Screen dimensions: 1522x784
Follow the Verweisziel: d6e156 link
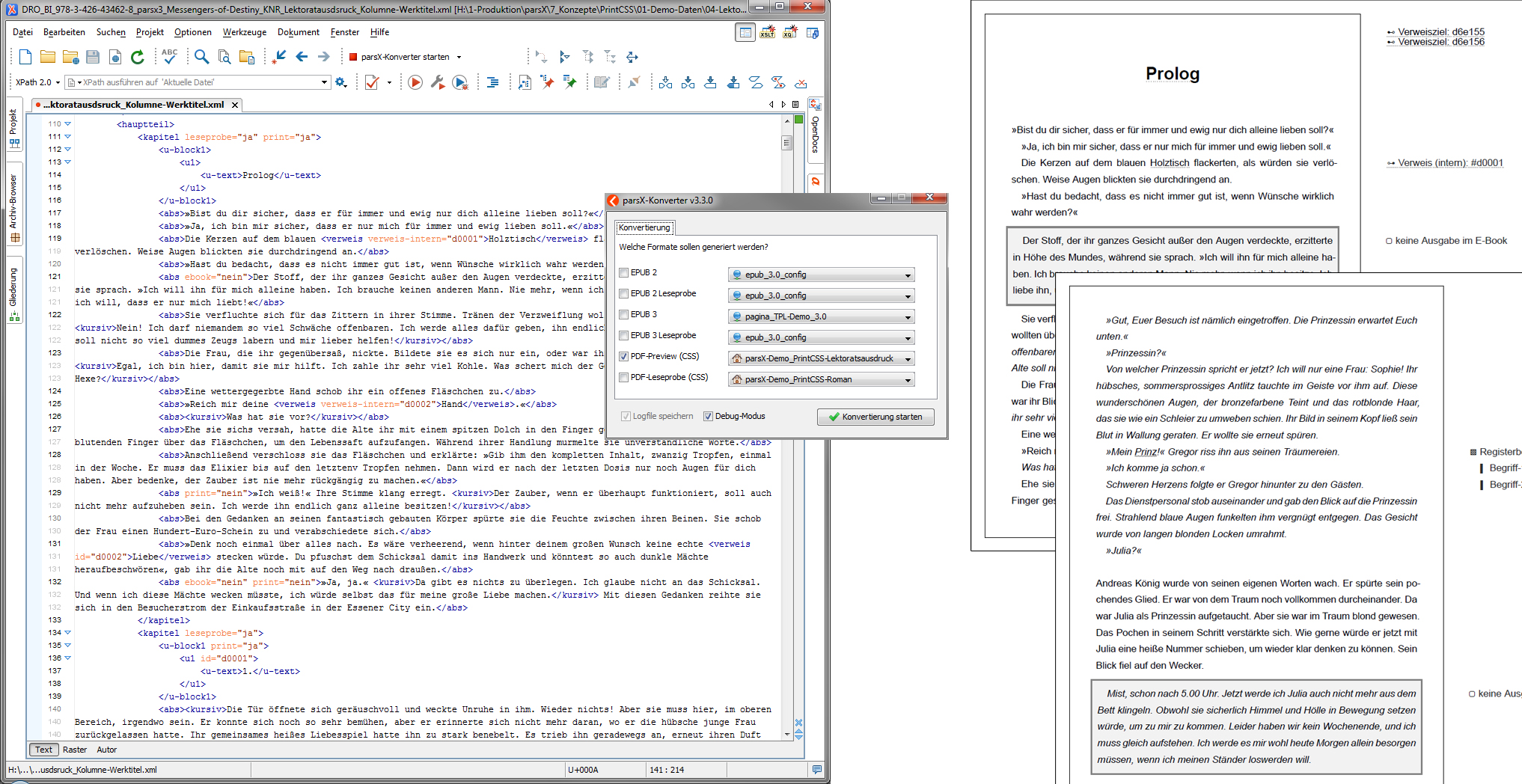[x=1435, y=42]
